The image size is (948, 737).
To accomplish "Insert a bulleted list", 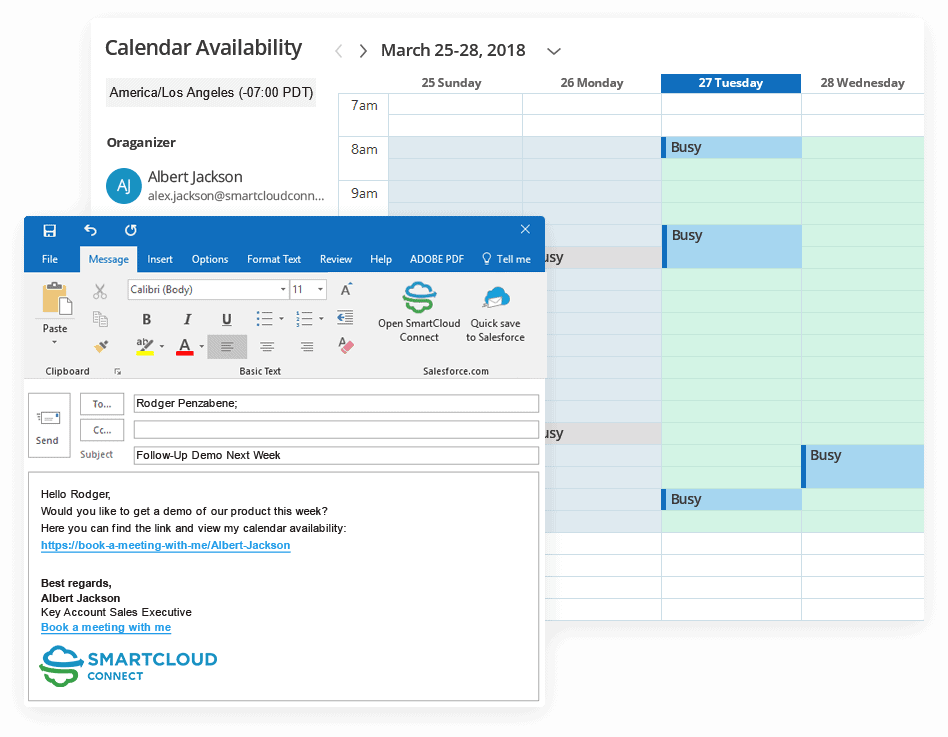I will pos(264,319).
